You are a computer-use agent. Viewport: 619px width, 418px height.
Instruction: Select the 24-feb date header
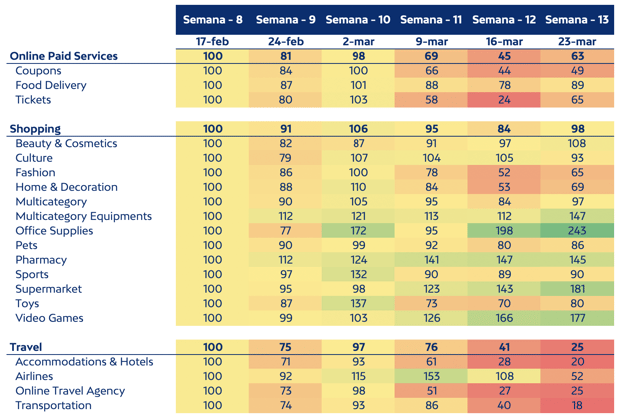click(x=285, y=41)
